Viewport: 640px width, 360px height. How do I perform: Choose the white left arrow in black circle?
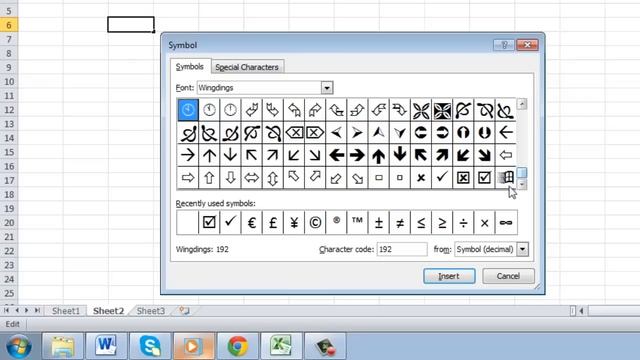point(421,133)
